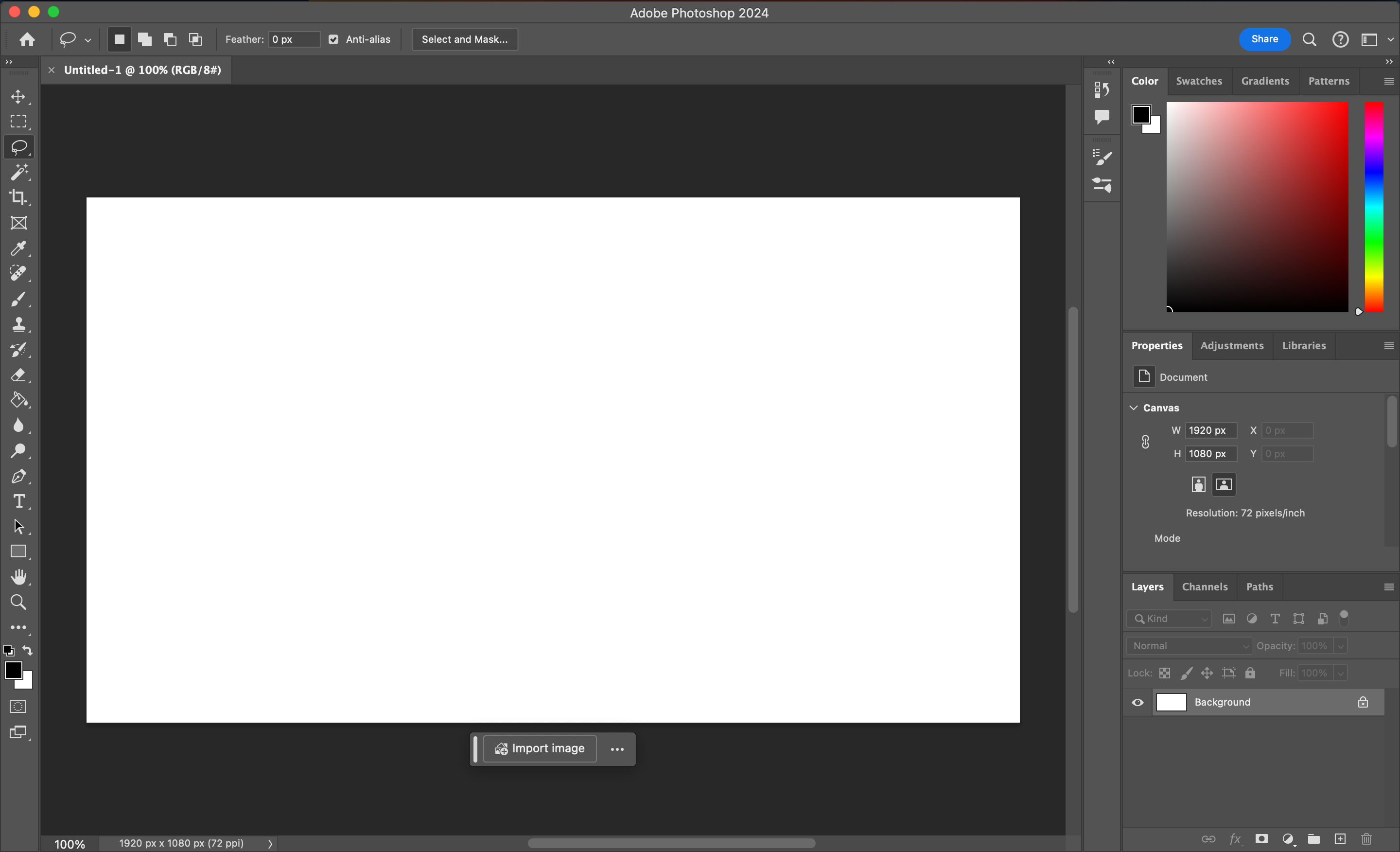
Task: Click the Select and Mask button
Action: 464,39
